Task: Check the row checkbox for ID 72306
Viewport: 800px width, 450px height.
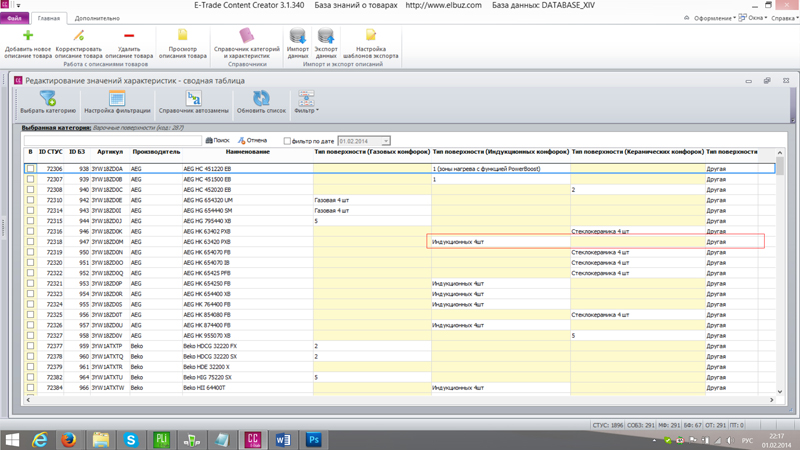Action: (x=31, y=168)
